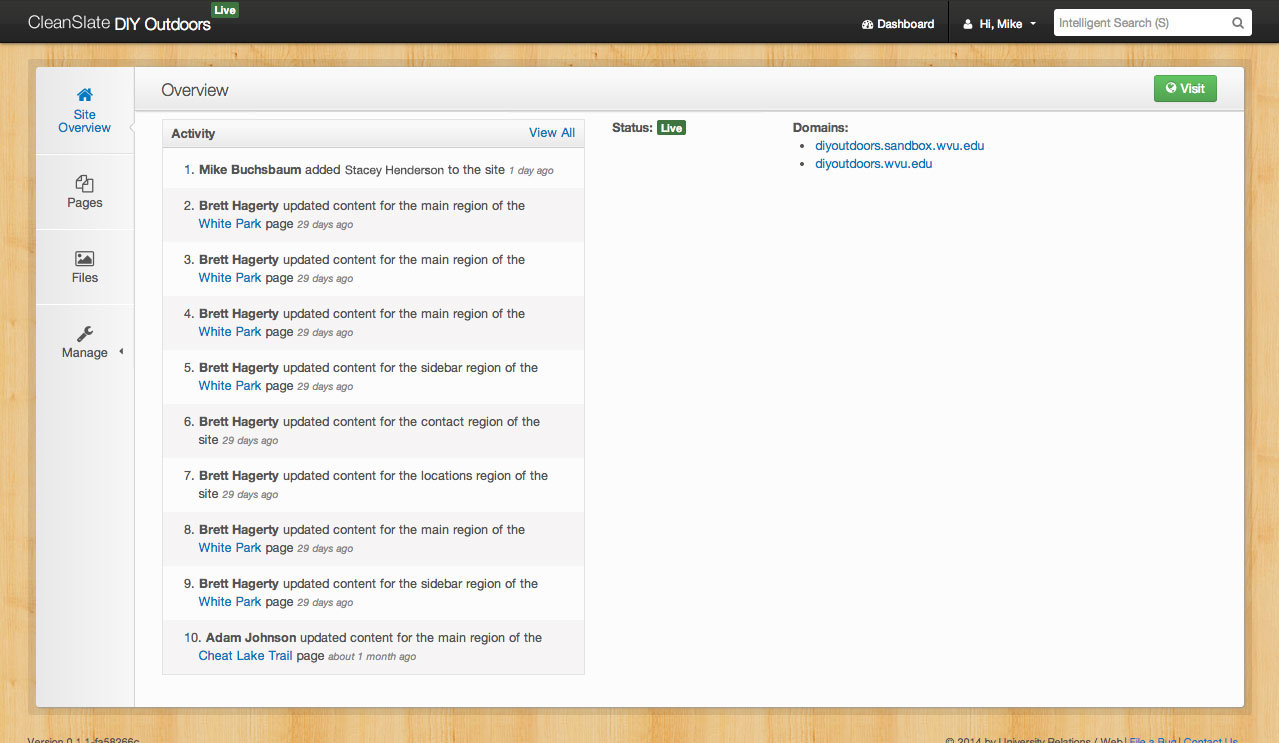Image resolution: width=1279 pixels, height=743 pixels.
Task: Open White Park link in activity 4
Action: [x=230, y=332]
